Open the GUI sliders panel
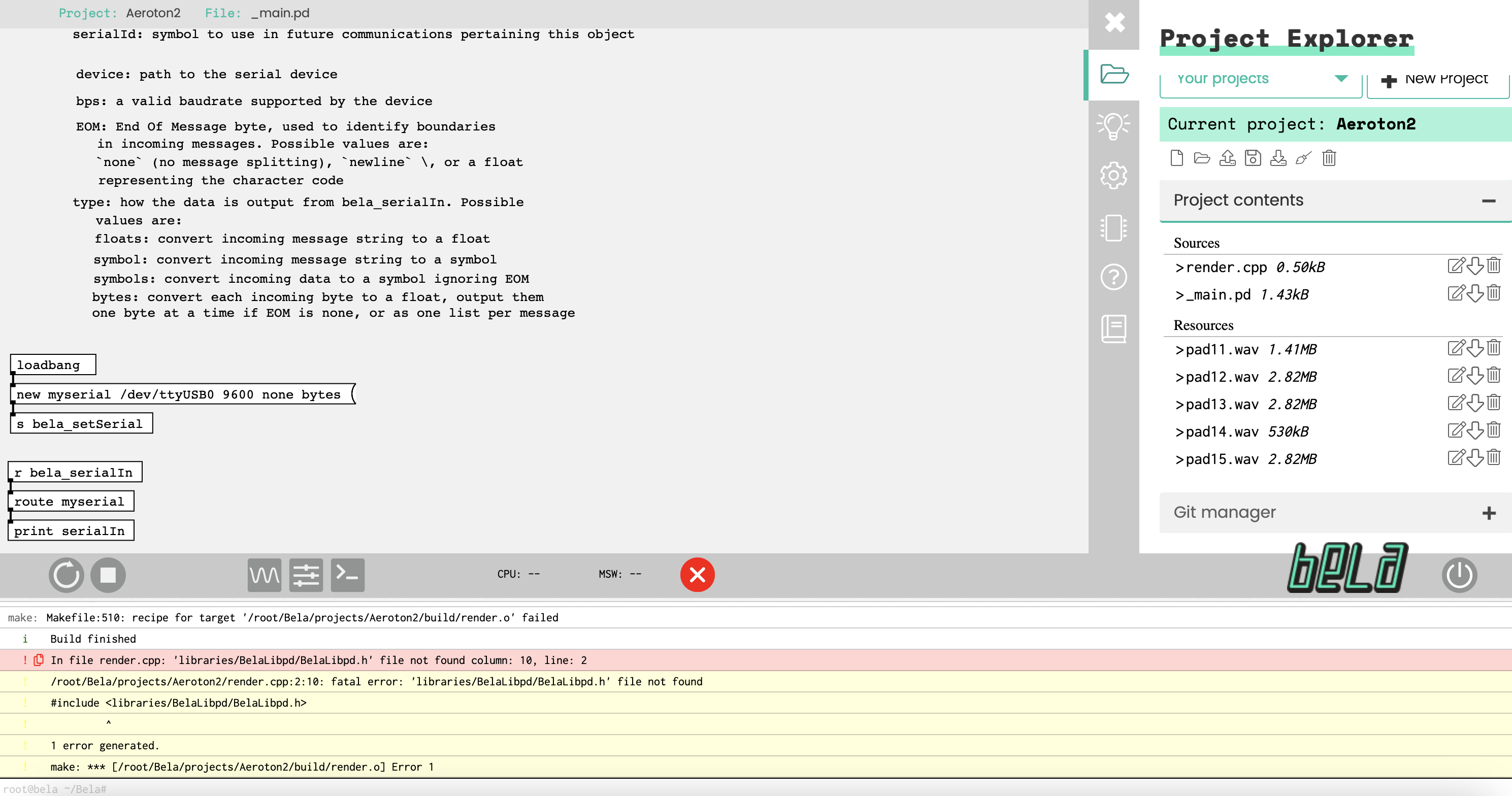The height and width of the screenshot is (796, 1512). [306, 575]
